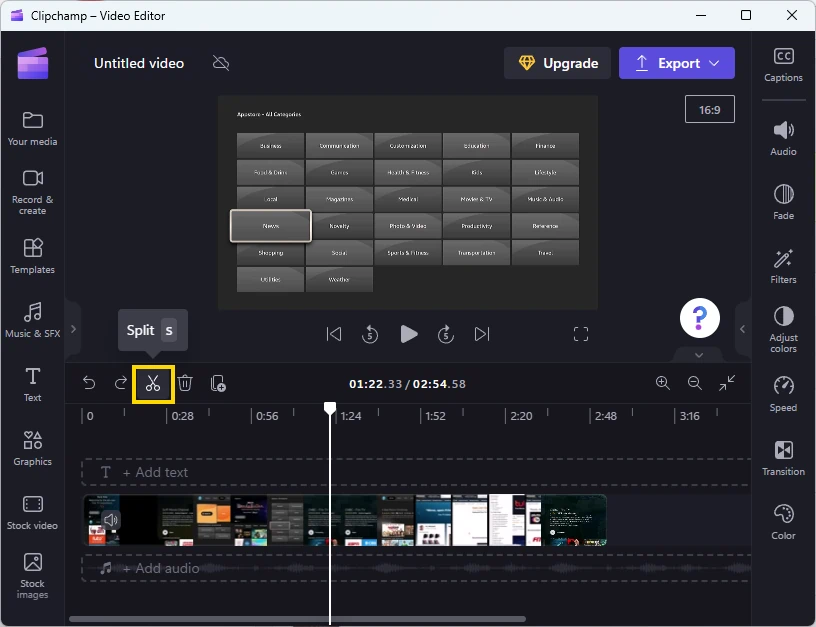Open the Stock images library
816x627 pixels.
pos(32,576)
